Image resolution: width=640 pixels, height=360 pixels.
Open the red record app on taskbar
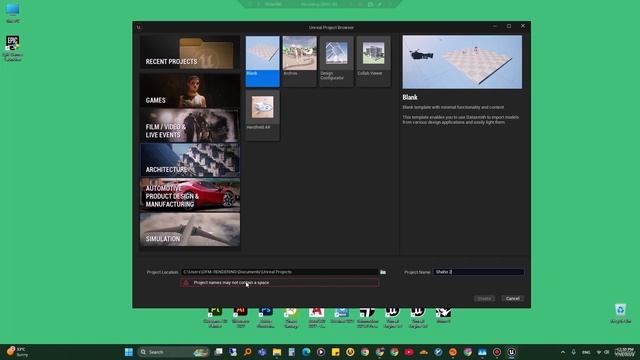pyautogui.click(x=497, y=352)
